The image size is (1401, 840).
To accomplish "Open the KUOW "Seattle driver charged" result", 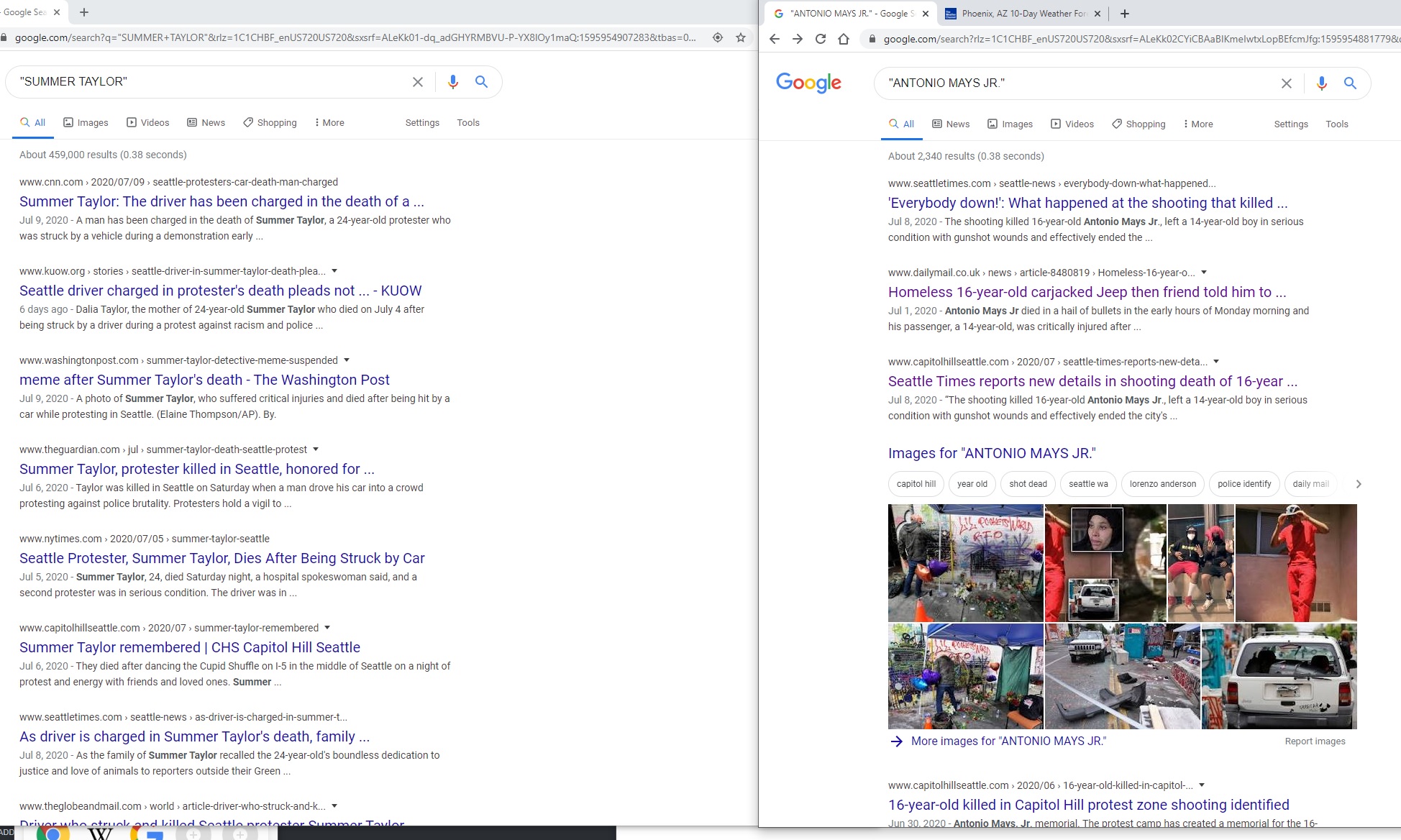I will (220, 291).
